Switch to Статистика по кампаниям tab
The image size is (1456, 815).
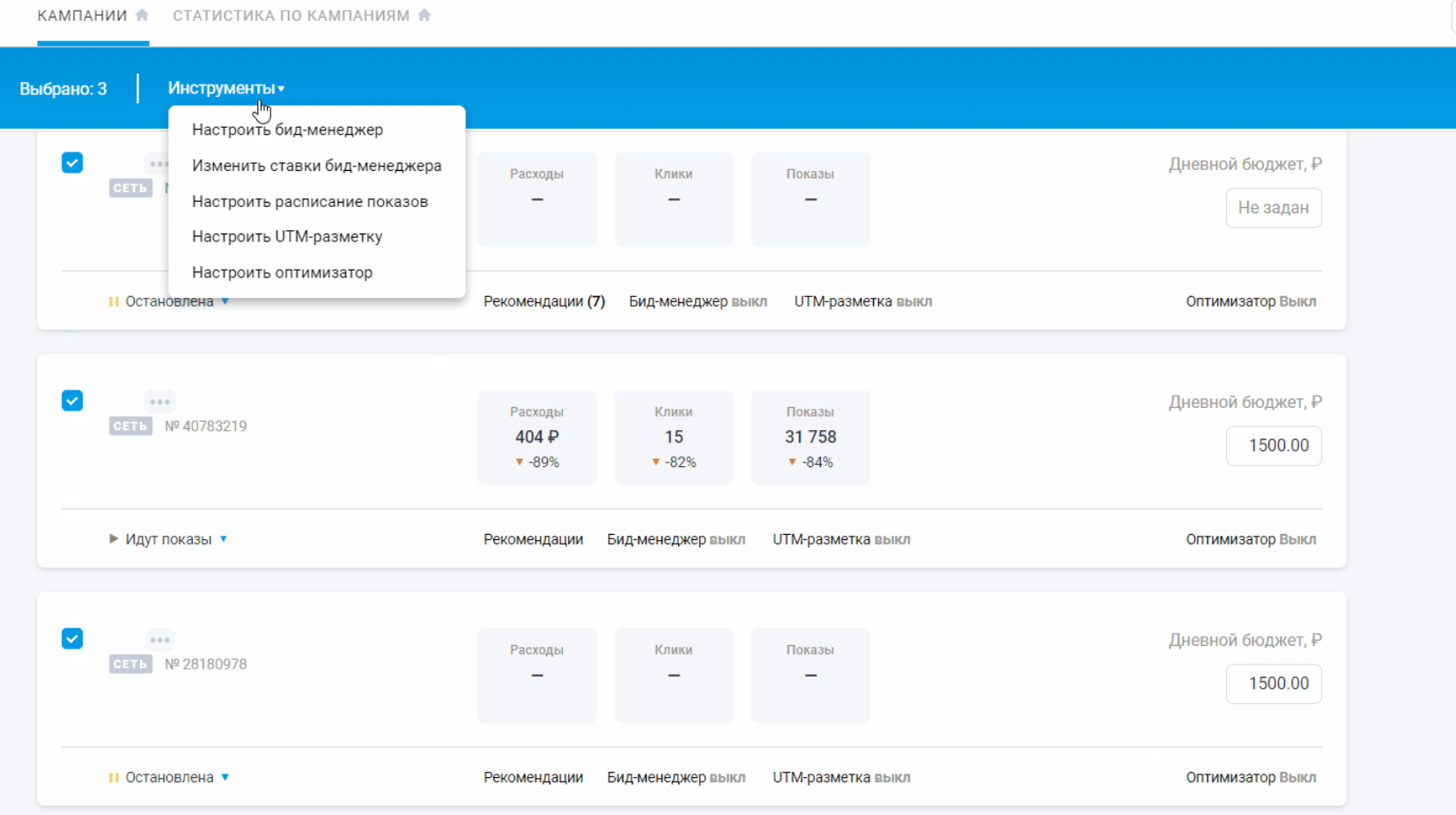click(x=291, y=16)
